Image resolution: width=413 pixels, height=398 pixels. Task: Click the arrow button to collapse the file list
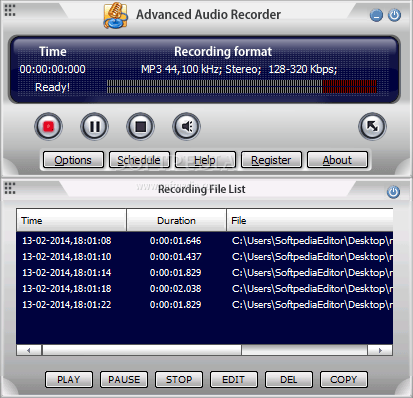(x=372, y=126)
